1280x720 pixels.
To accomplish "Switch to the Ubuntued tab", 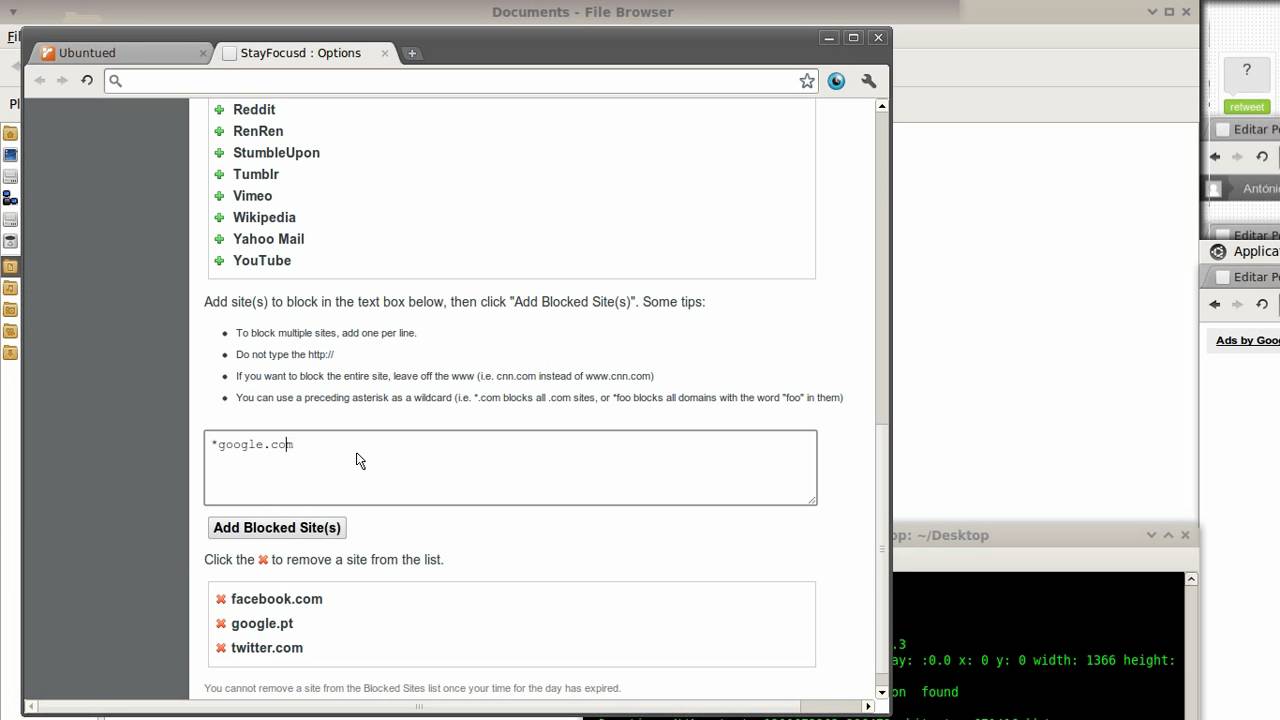I will click(x=120, y=53).
